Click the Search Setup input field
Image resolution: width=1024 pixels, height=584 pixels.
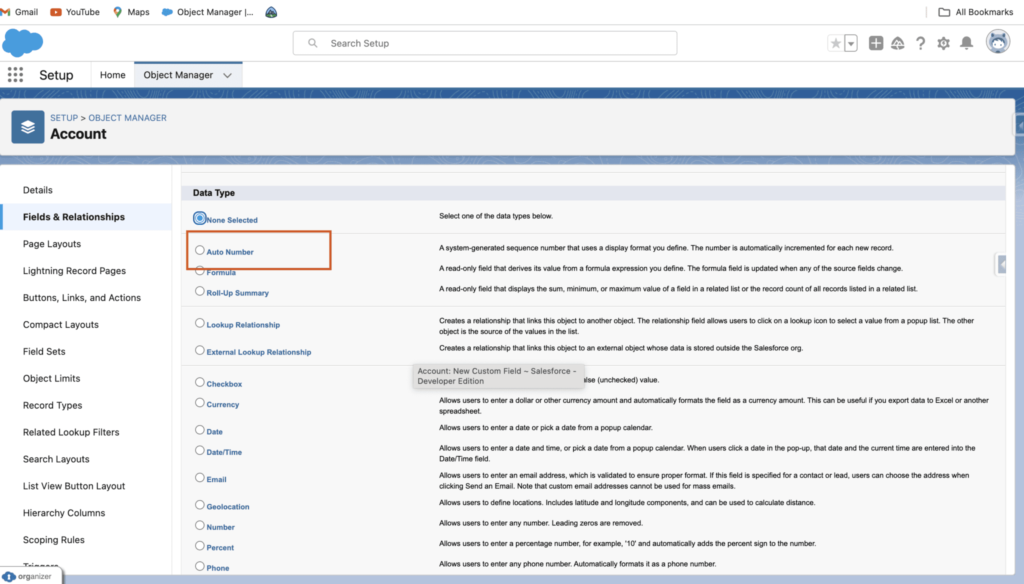click(484, 43)
